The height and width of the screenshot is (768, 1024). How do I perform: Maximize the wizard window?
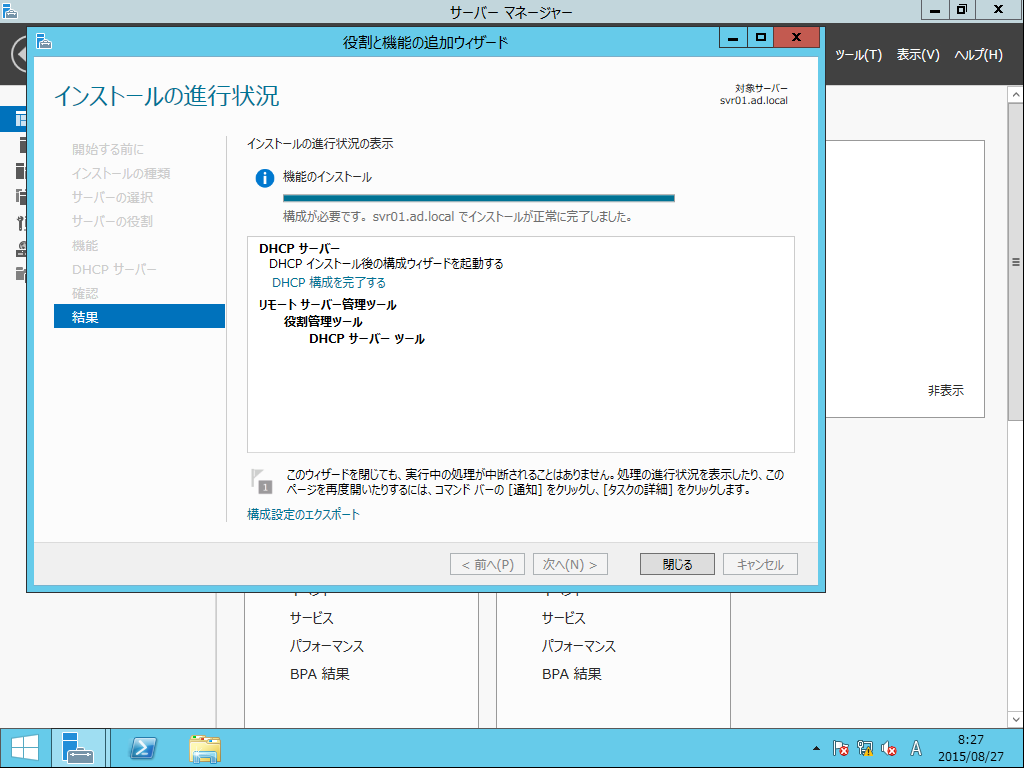[x=761, y=37]
